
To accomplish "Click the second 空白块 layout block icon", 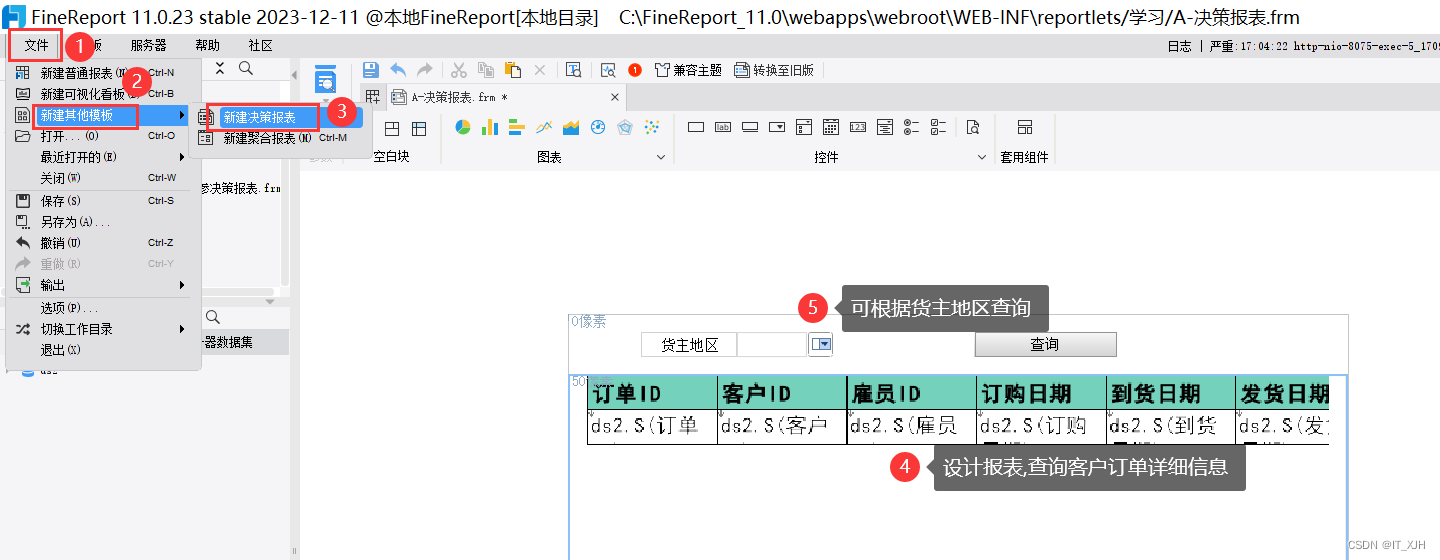I will (x=419, y=128).
